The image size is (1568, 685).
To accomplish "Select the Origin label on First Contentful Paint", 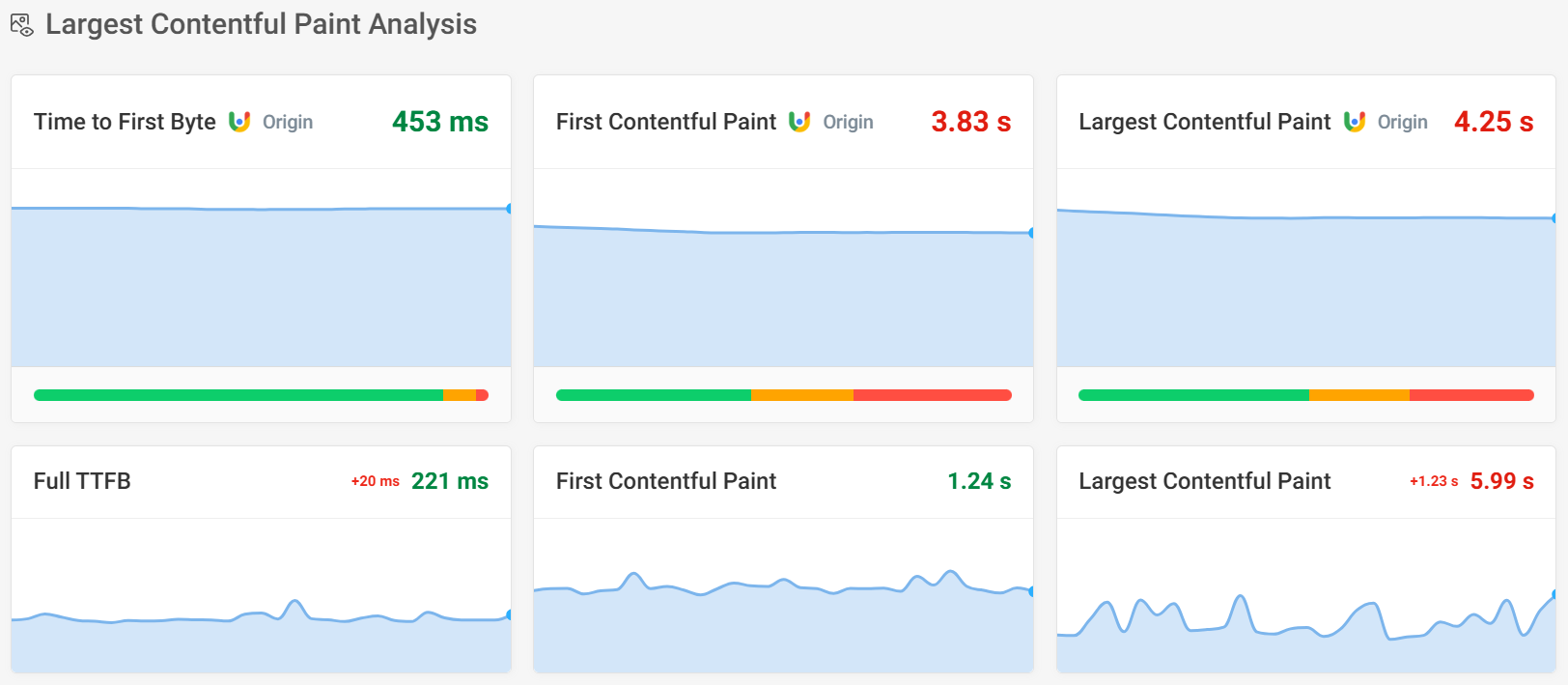I will coord(848,122).
